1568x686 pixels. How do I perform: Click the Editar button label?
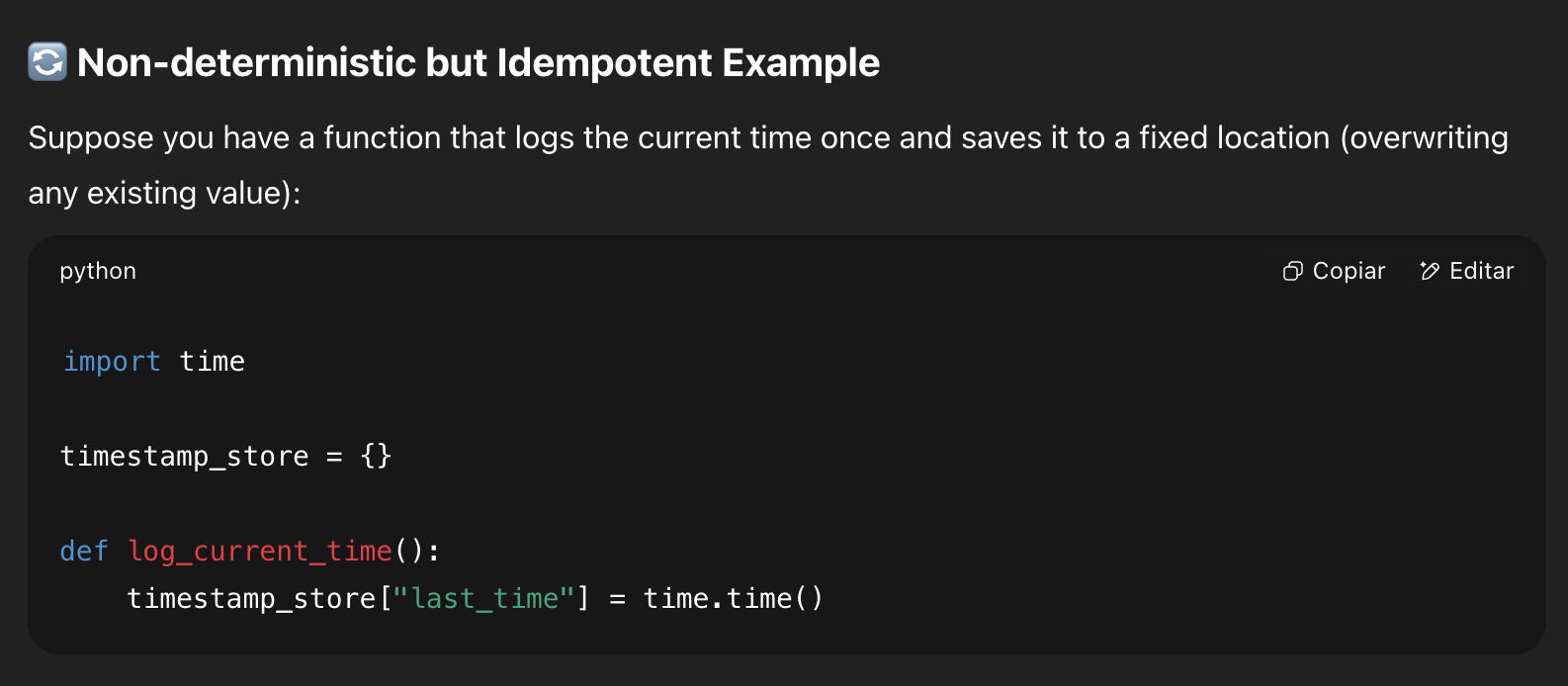[x=1481, y=271]
